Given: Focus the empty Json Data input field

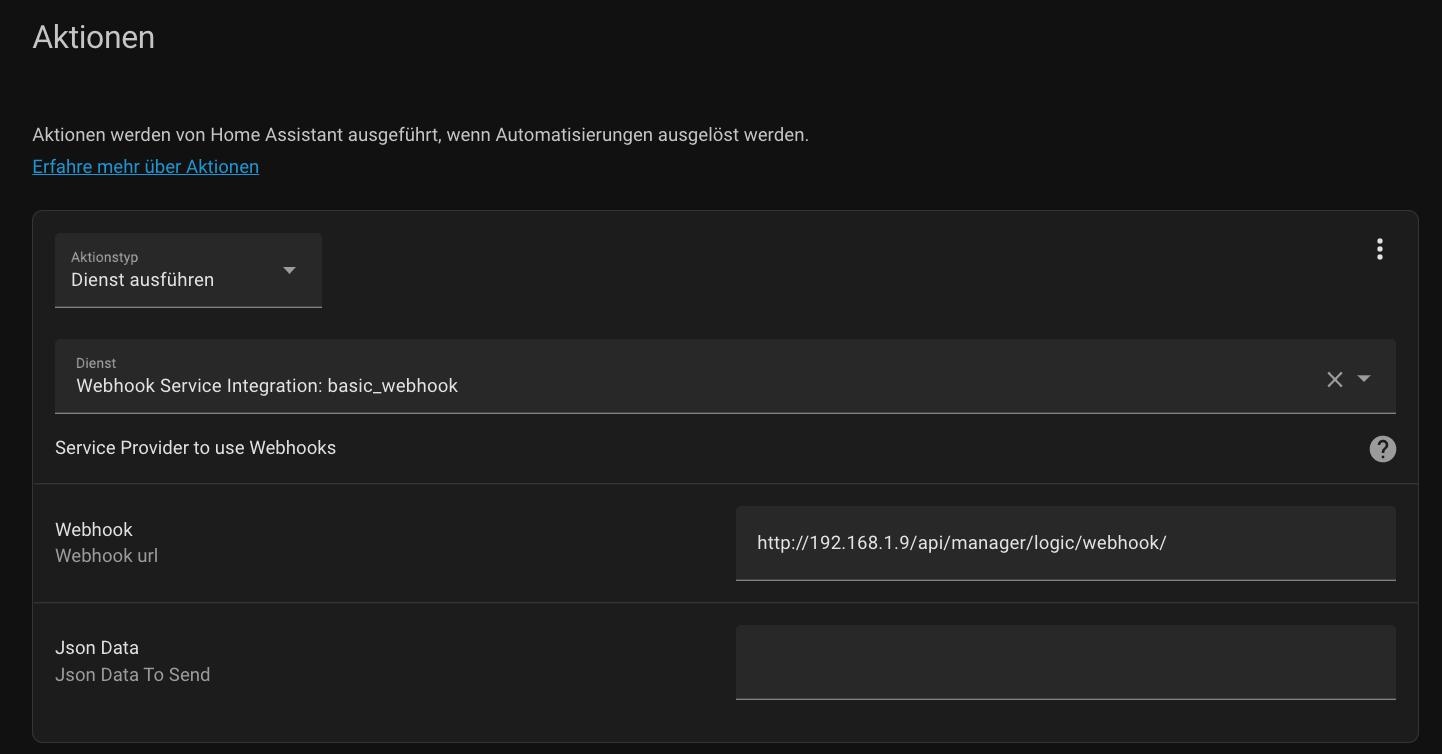Looking at the screenshot, I should point(1065,661).
